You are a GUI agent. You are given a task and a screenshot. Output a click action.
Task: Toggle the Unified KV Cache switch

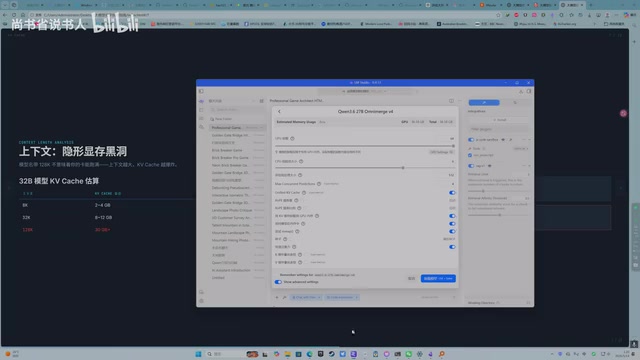(452, 192)
